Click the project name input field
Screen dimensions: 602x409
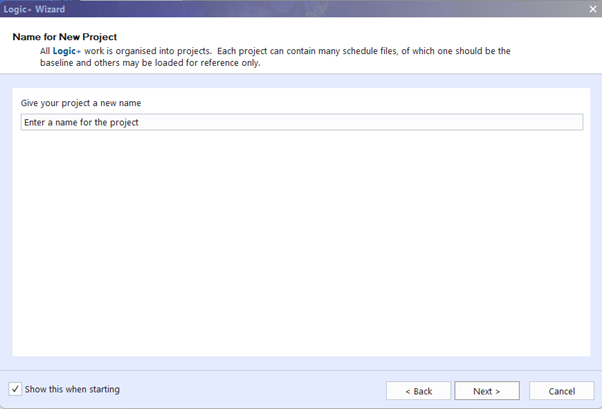(300, 122)
